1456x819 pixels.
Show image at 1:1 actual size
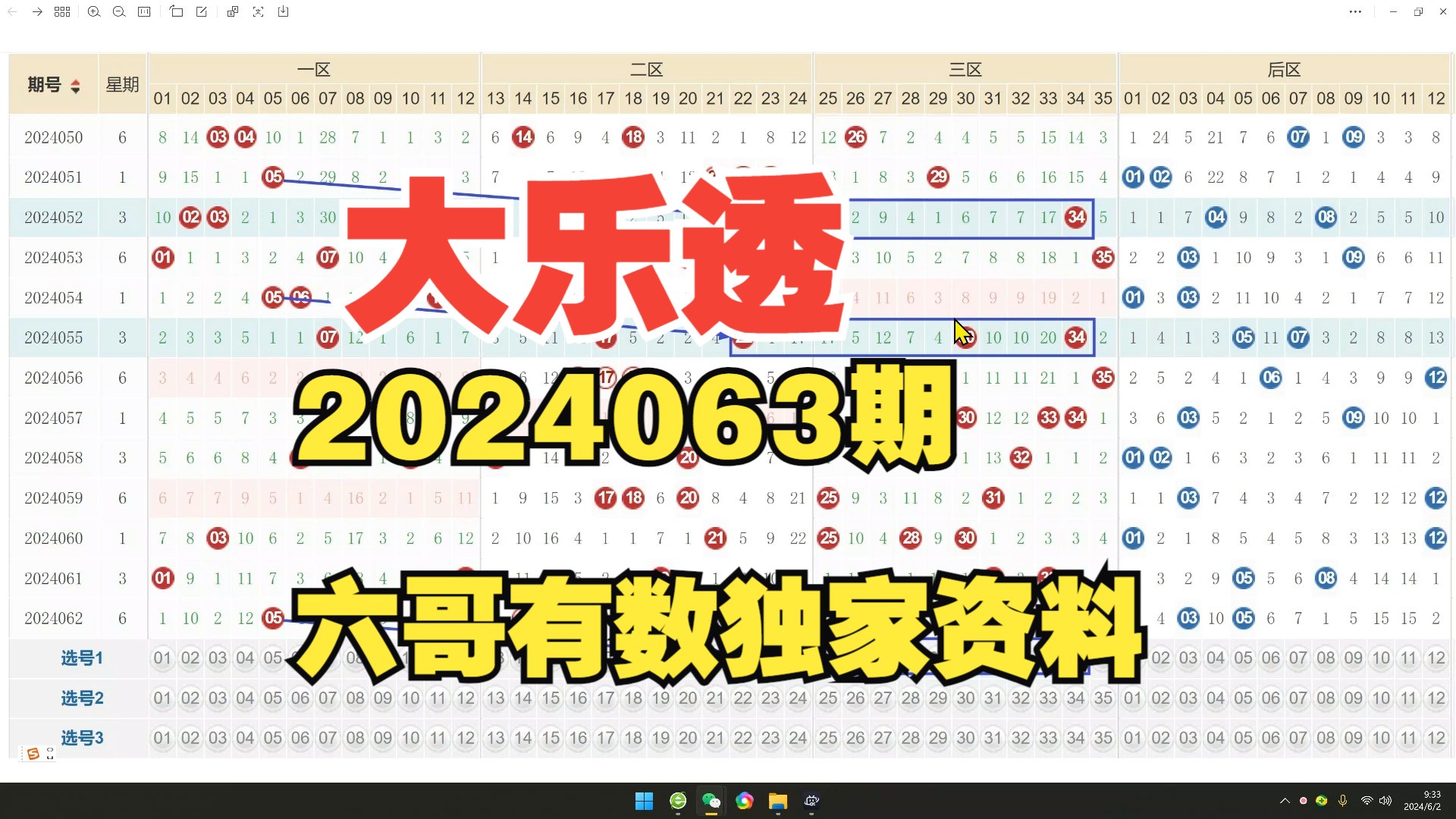144,12
